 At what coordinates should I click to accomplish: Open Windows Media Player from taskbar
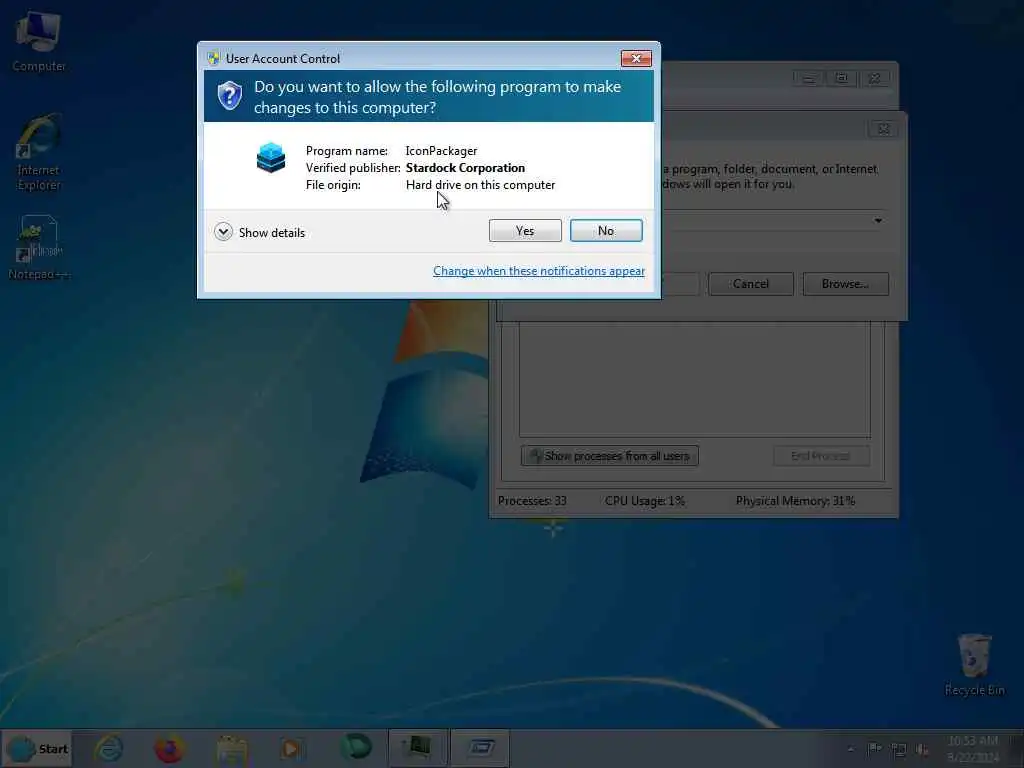(292, 748)
